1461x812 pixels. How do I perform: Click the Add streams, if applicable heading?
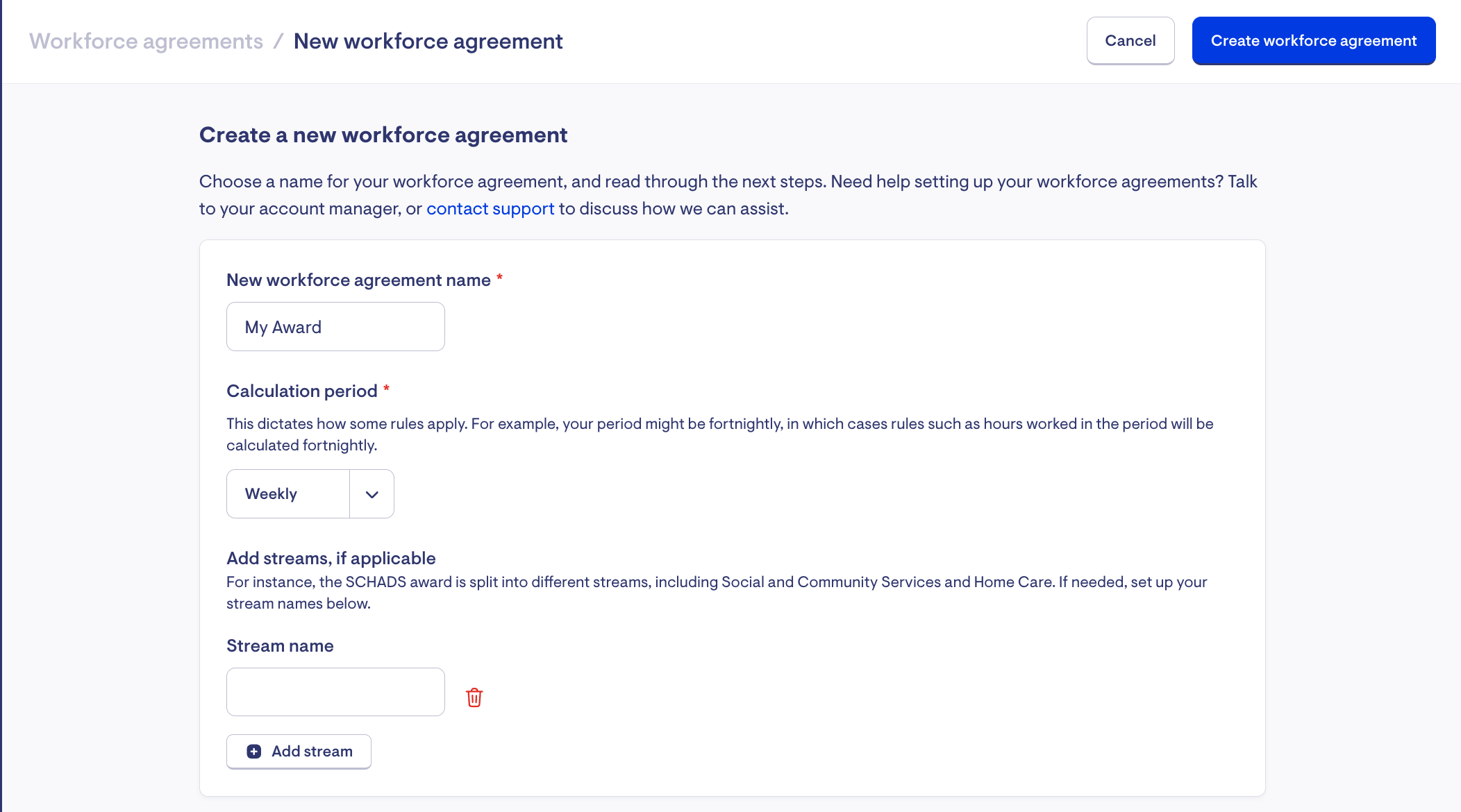click(x=331, y=559)
